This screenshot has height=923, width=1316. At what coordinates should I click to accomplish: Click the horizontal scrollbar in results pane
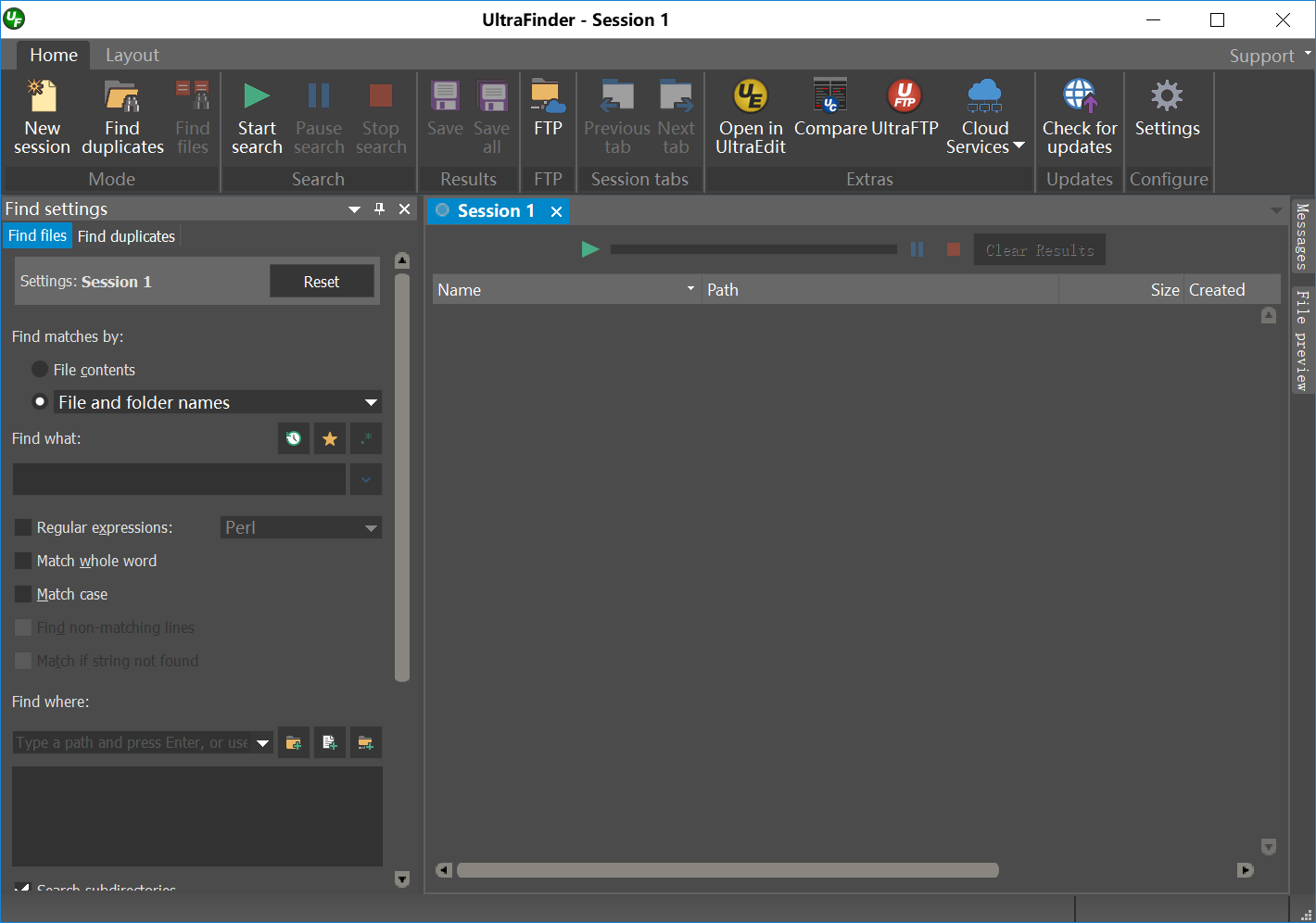728,870
